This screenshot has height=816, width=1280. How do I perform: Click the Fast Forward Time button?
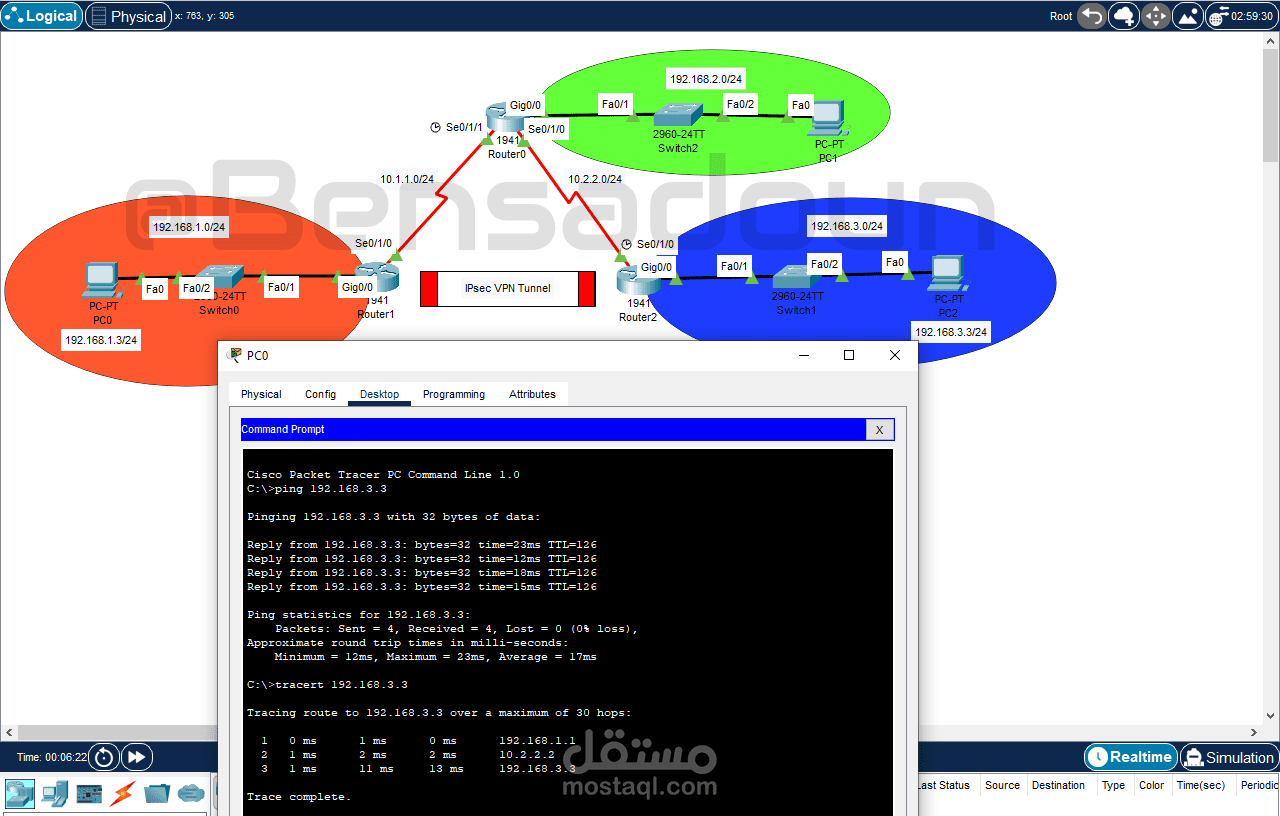tap(138, 757)
